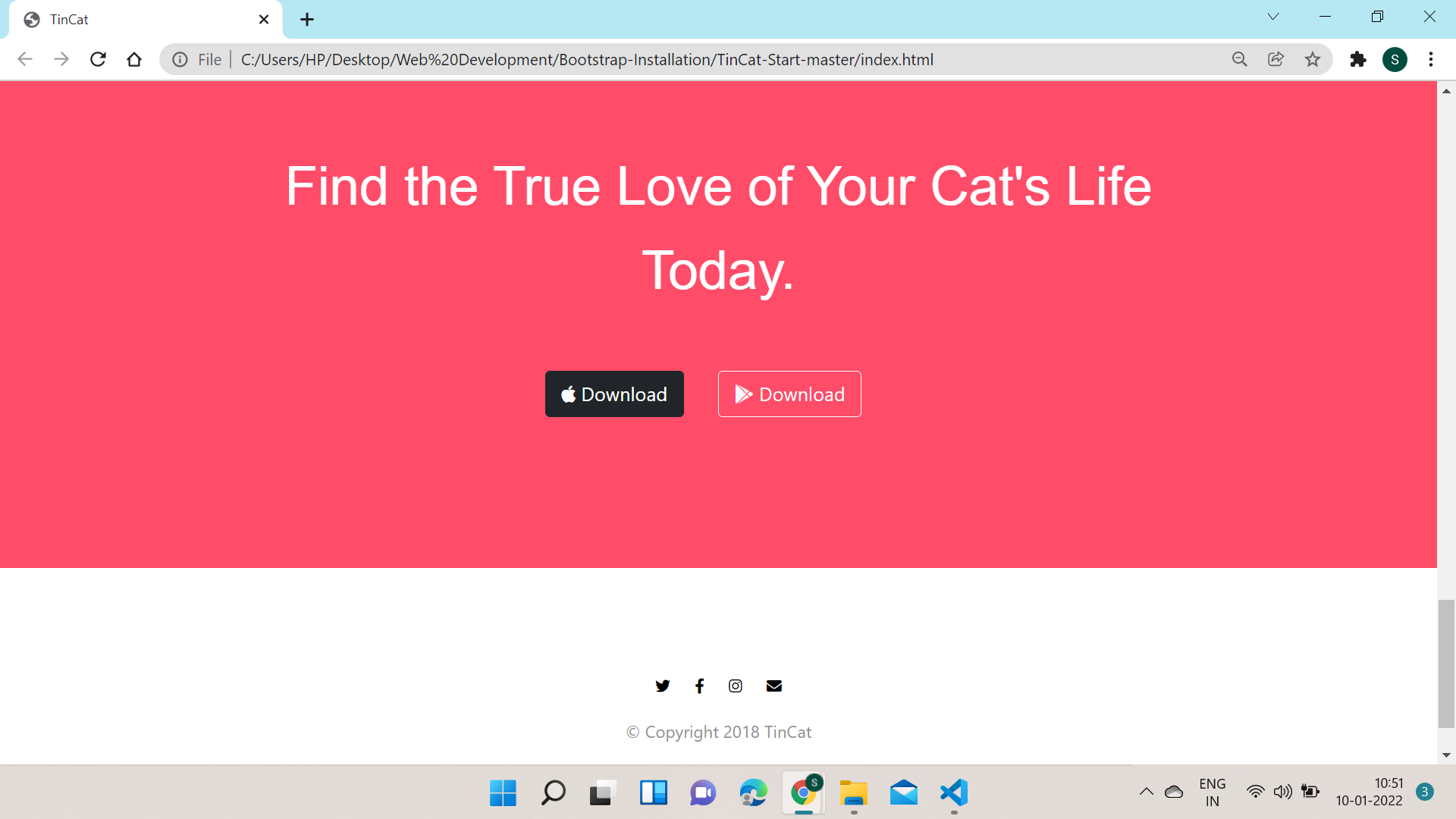Open the Instagram social icon

click(736, 686)
